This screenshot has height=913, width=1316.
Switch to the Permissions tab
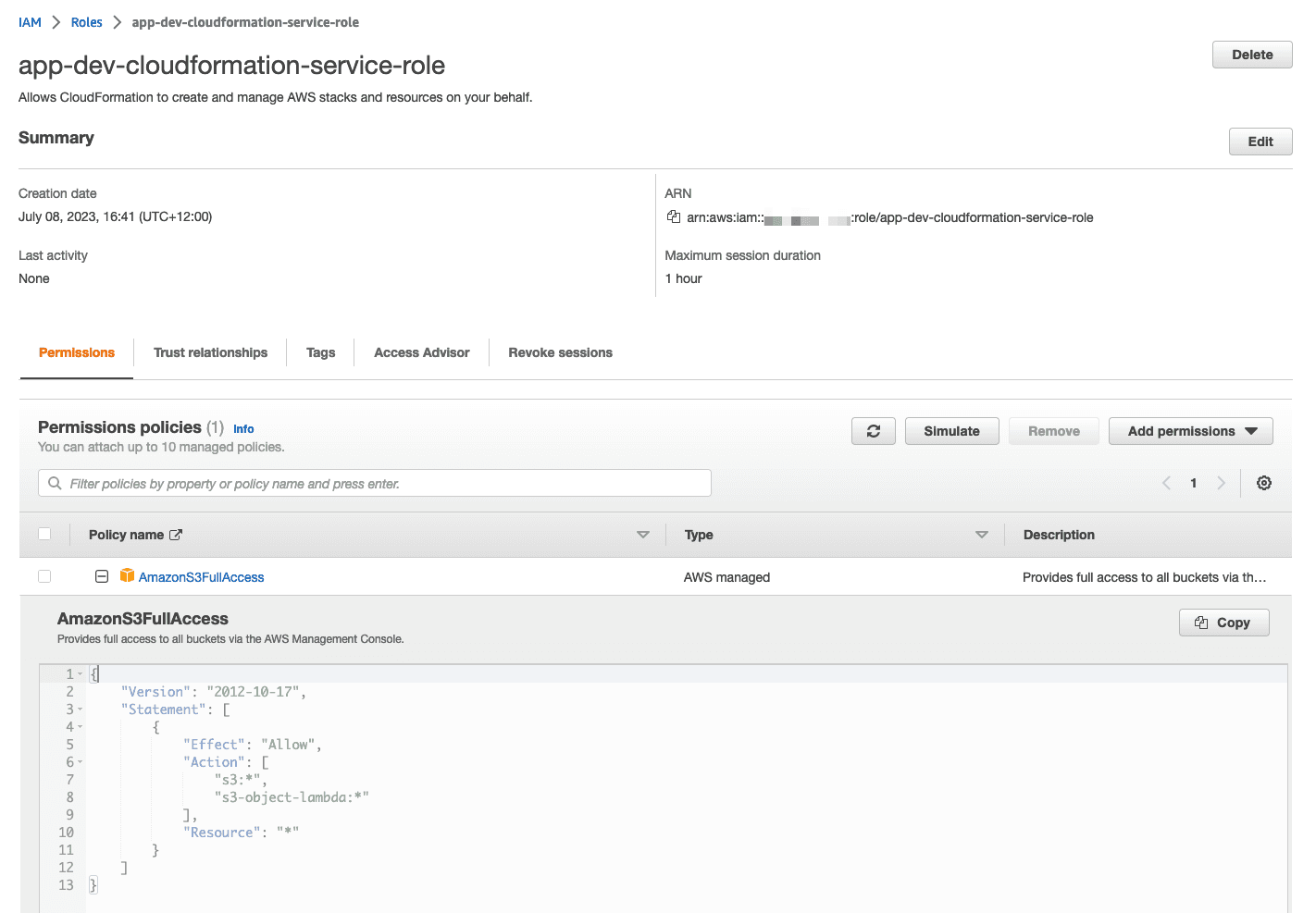click(x=77, y=352)
